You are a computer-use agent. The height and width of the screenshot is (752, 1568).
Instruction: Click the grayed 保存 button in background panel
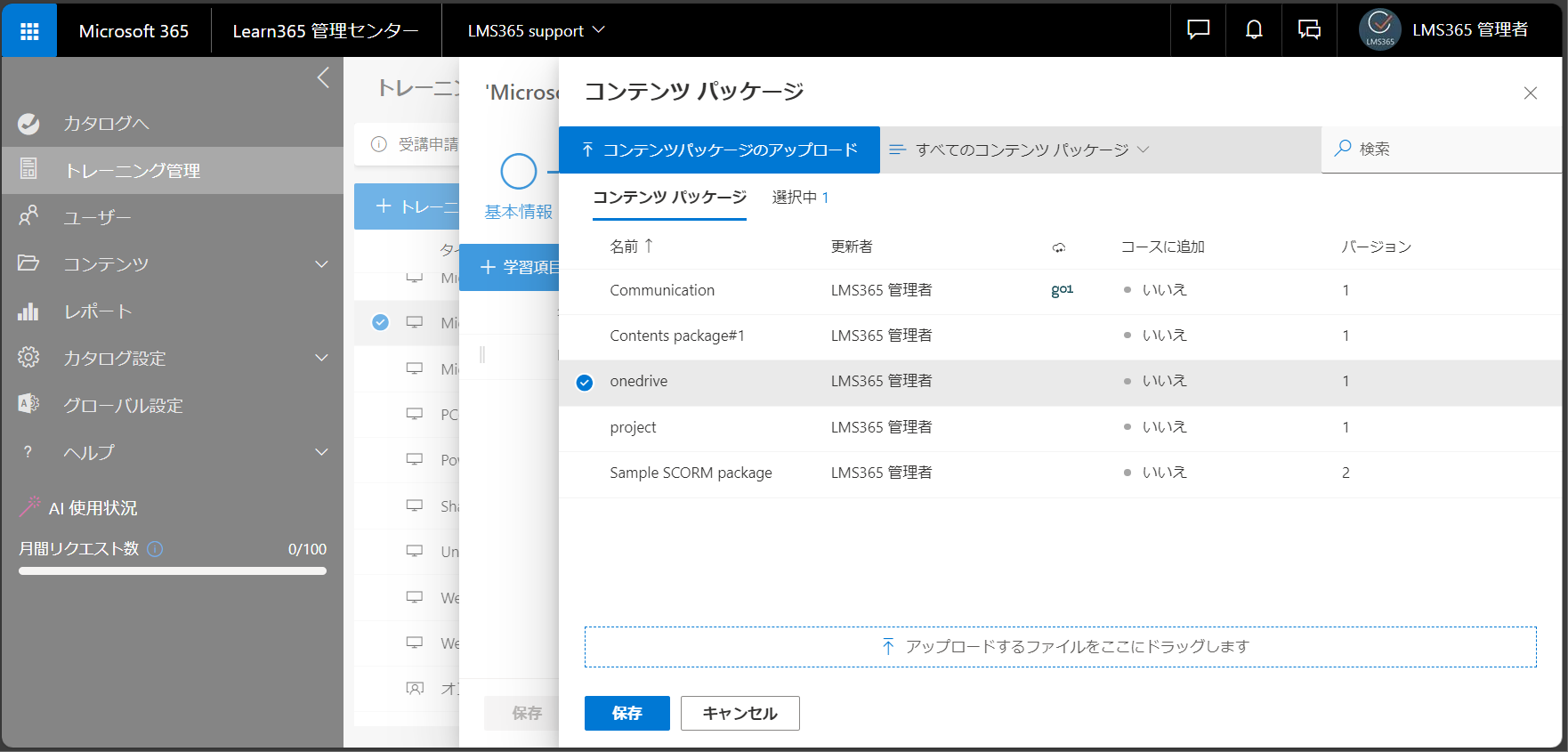coord(521,713)
